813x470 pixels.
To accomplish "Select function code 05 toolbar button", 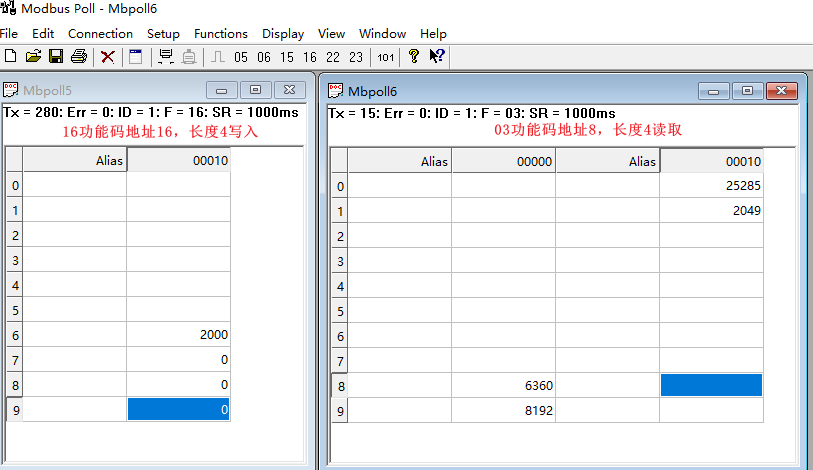I will pos(241,58).
